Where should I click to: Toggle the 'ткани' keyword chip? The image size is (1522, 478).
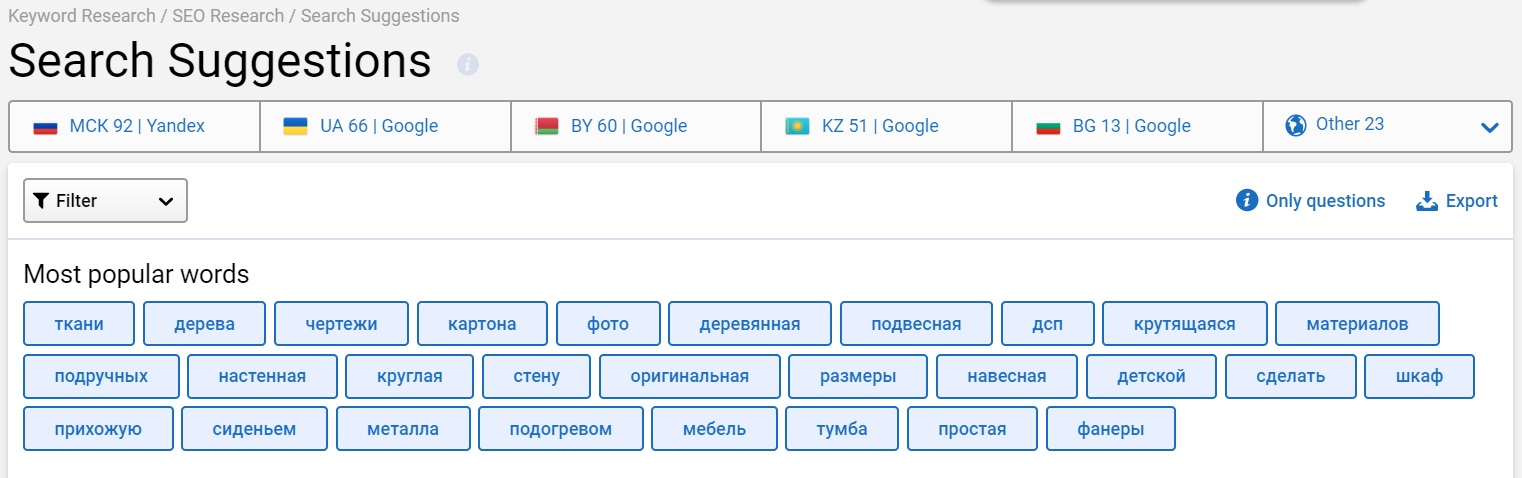pos(79,324)
